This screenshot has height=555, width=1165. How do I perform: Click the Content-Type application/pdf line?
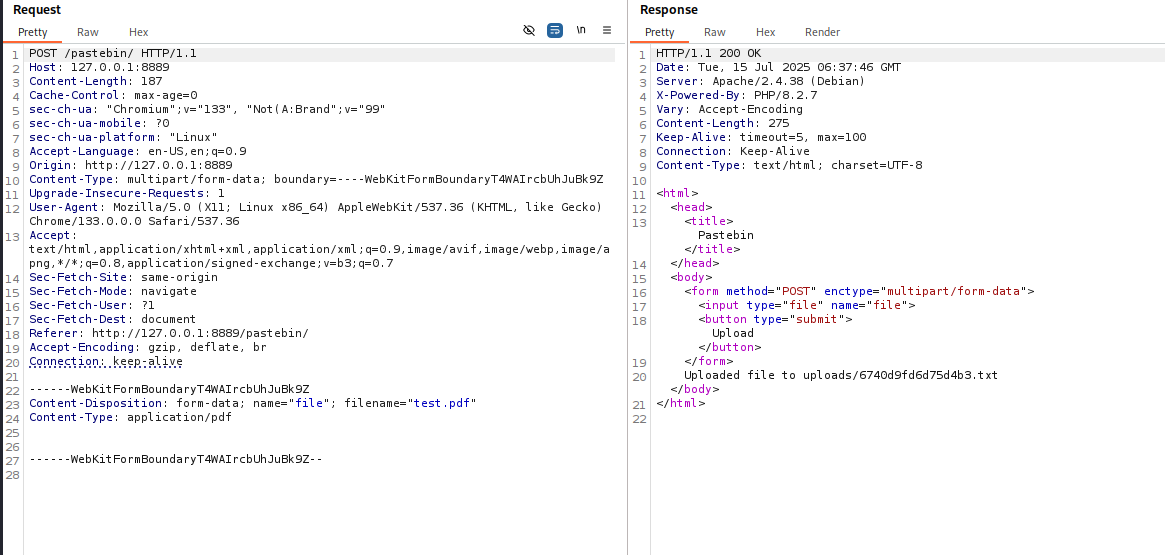click(130, 417)
